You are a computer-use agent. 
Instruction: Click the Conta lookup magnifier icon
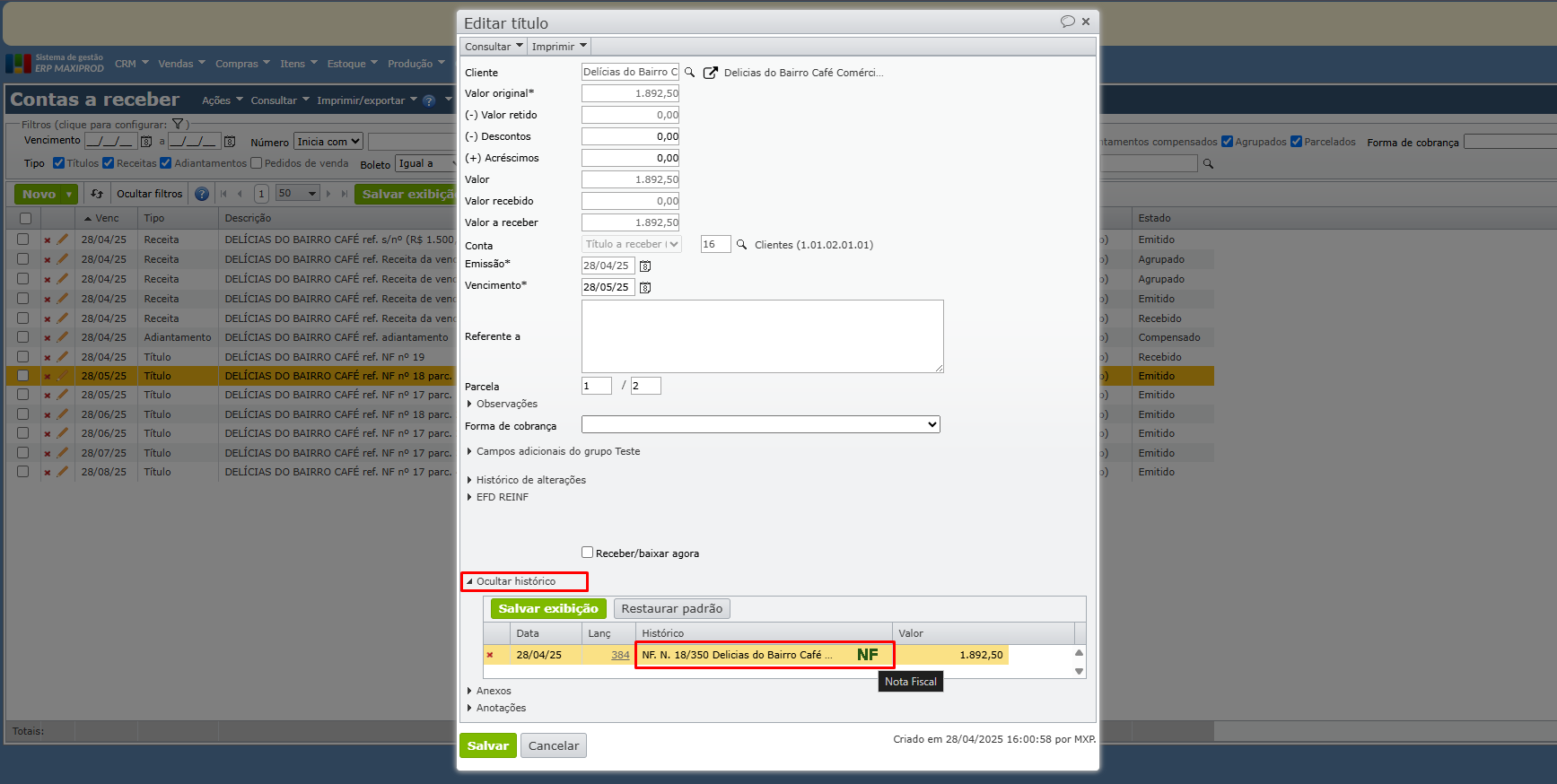click(741, 244)
